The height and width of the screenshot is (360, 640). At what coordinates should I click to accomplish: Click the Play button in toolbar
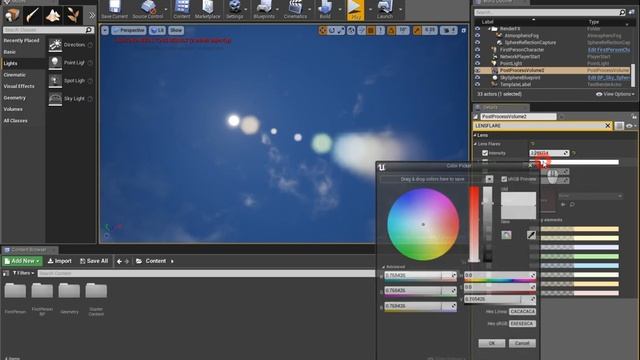[356, 10]
